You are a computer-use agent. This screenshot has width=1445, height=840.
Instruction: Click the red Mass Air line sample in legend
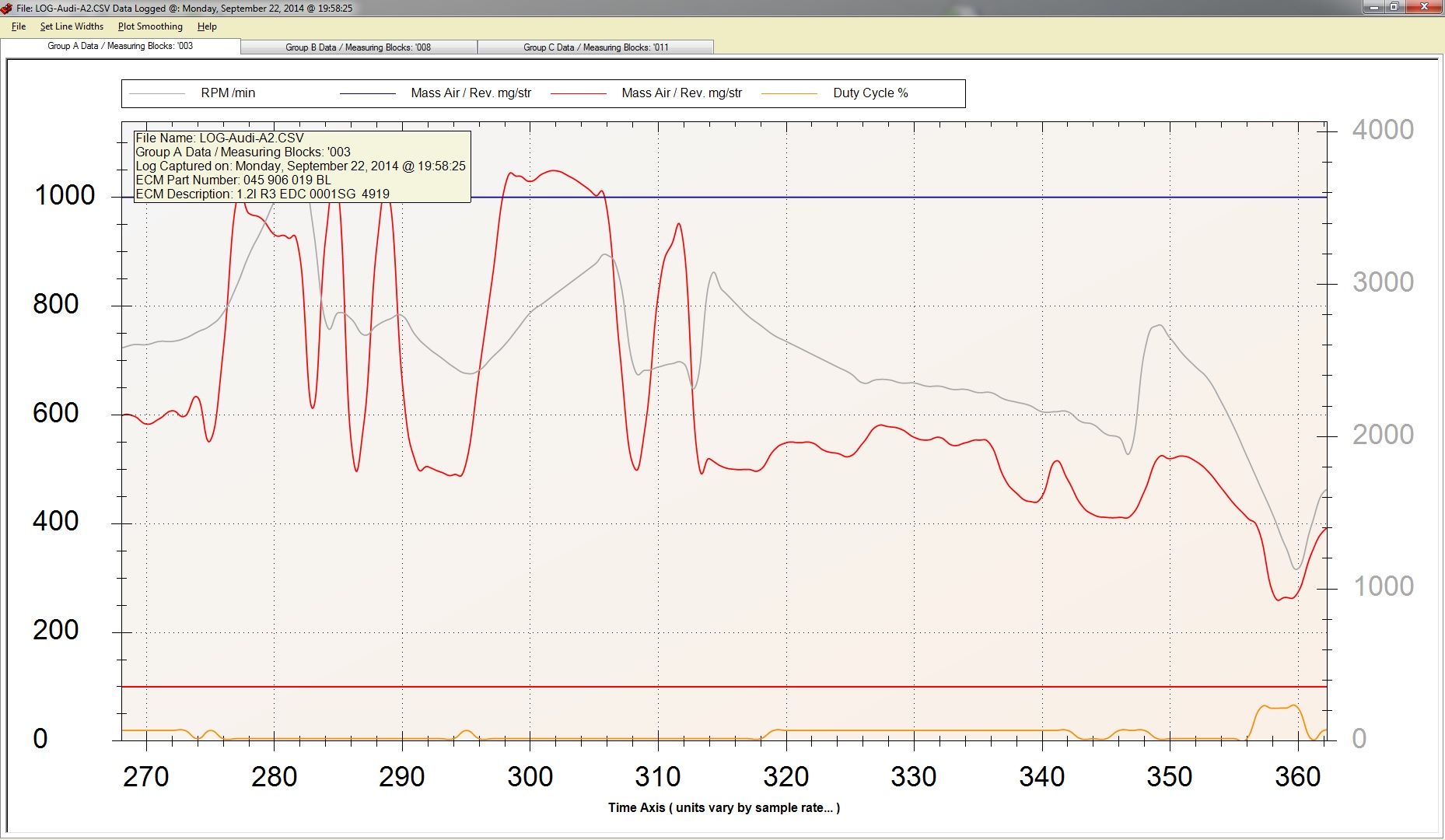point(578,94)
